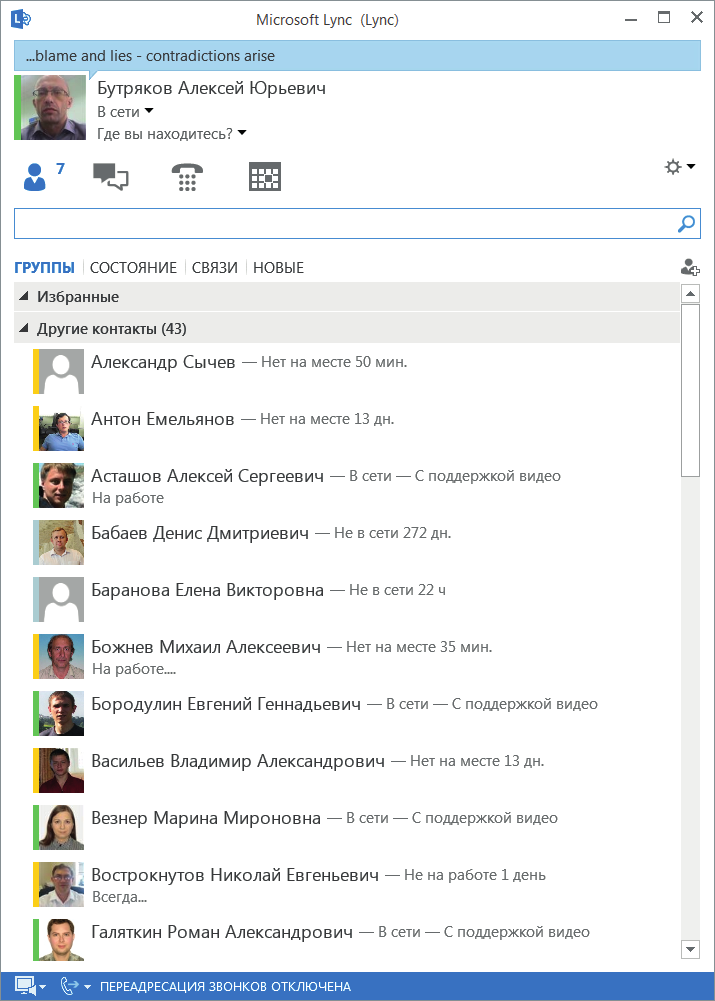Click 'Не на работе 1 день' status text

[x=475, y=875]
